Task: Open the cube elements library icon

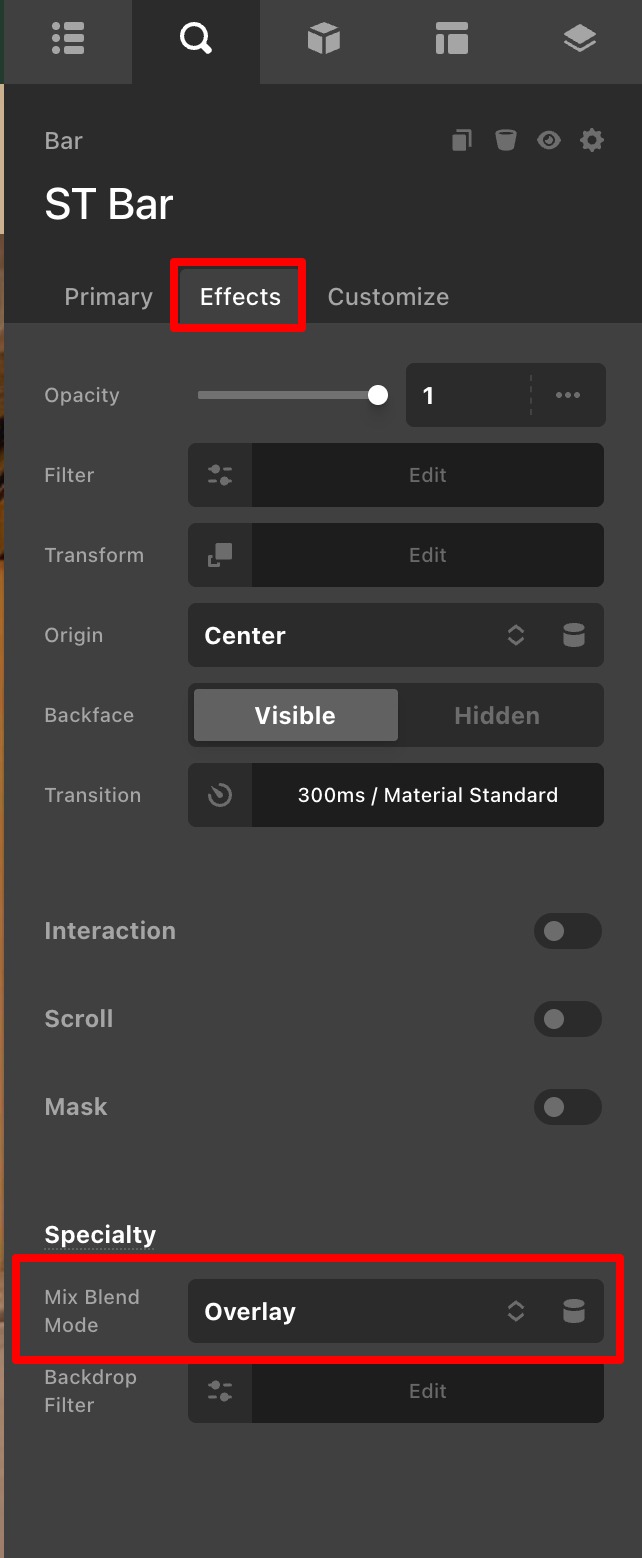Action: [323, 40]
